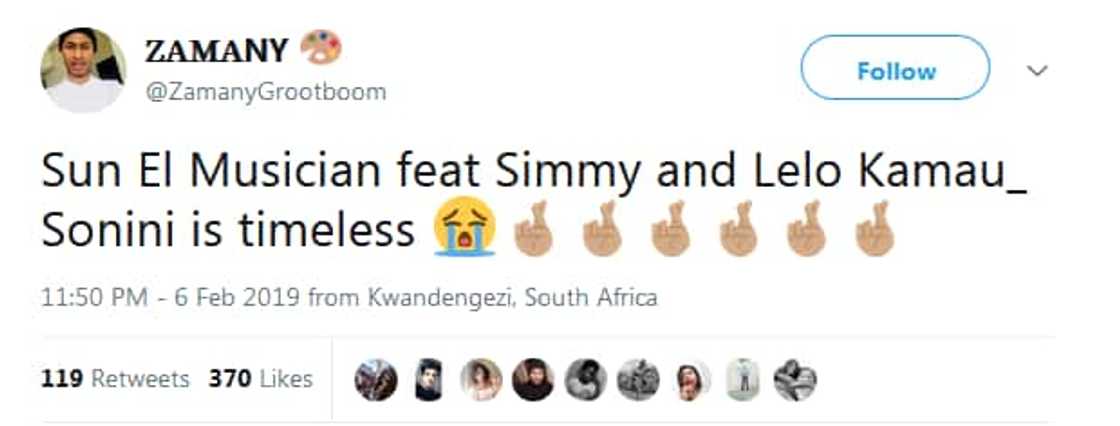Open ZAMANY's profile picture

[83, 70]
